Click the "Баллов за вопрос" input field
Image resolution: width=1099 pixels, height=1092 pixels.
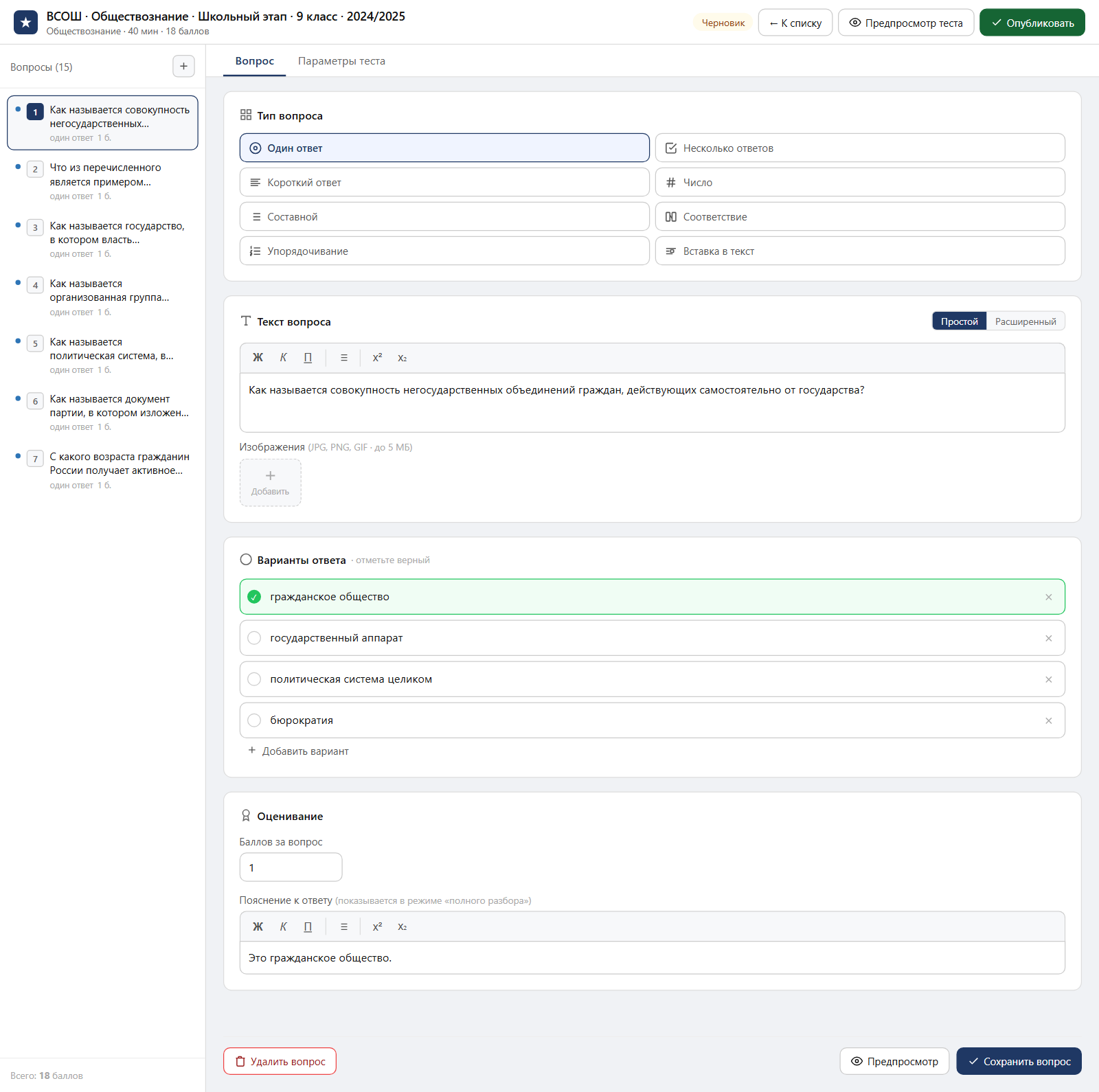tap(291, 867)
